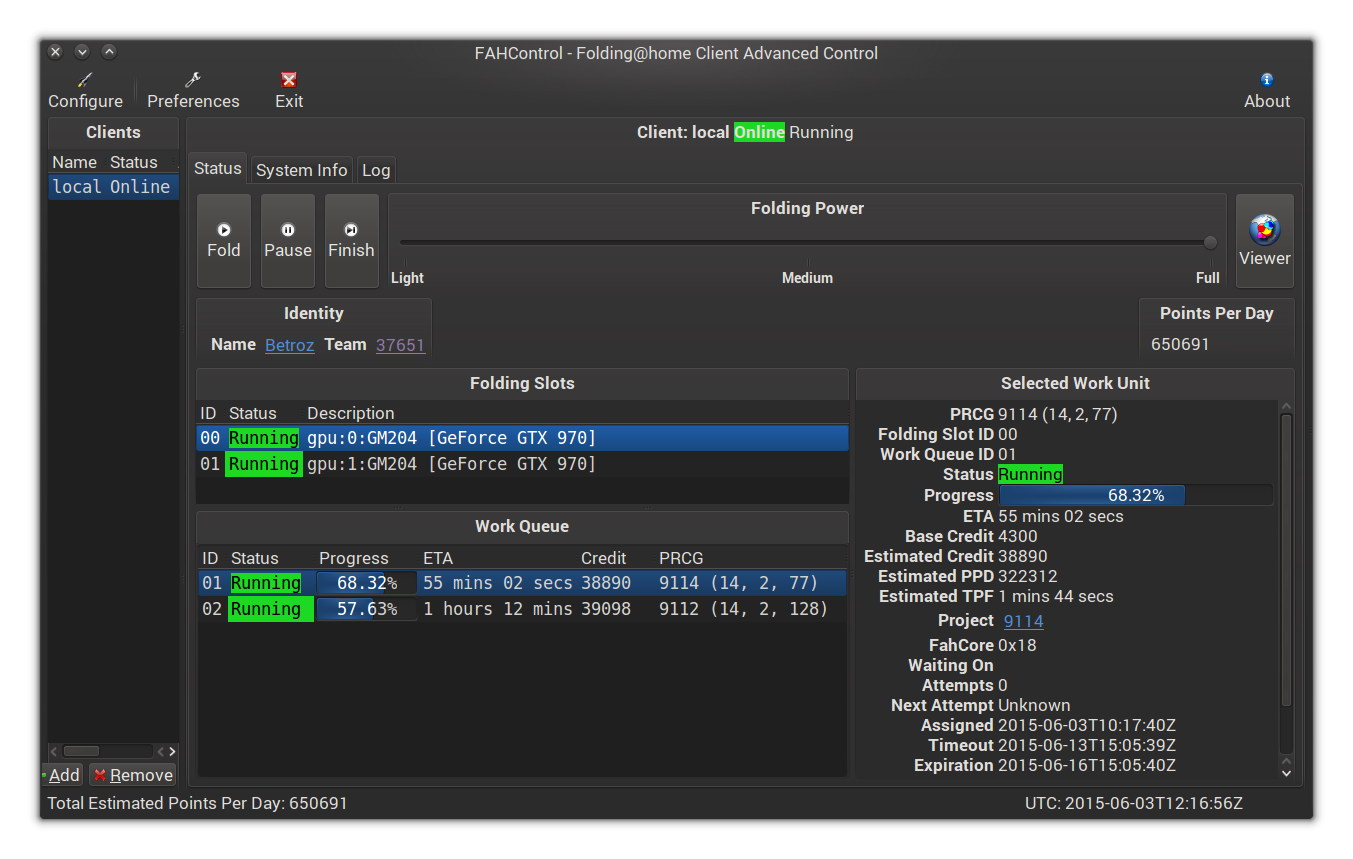Click the UTC time in status bar

[x=1134, y=803]
